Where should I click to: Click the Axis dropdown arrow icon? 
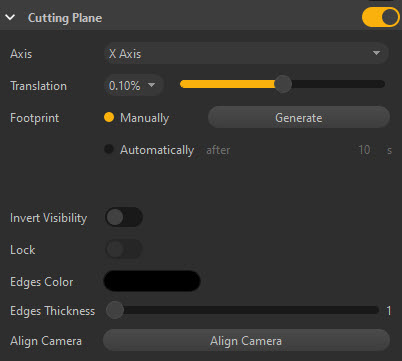(x=376, y=53)
